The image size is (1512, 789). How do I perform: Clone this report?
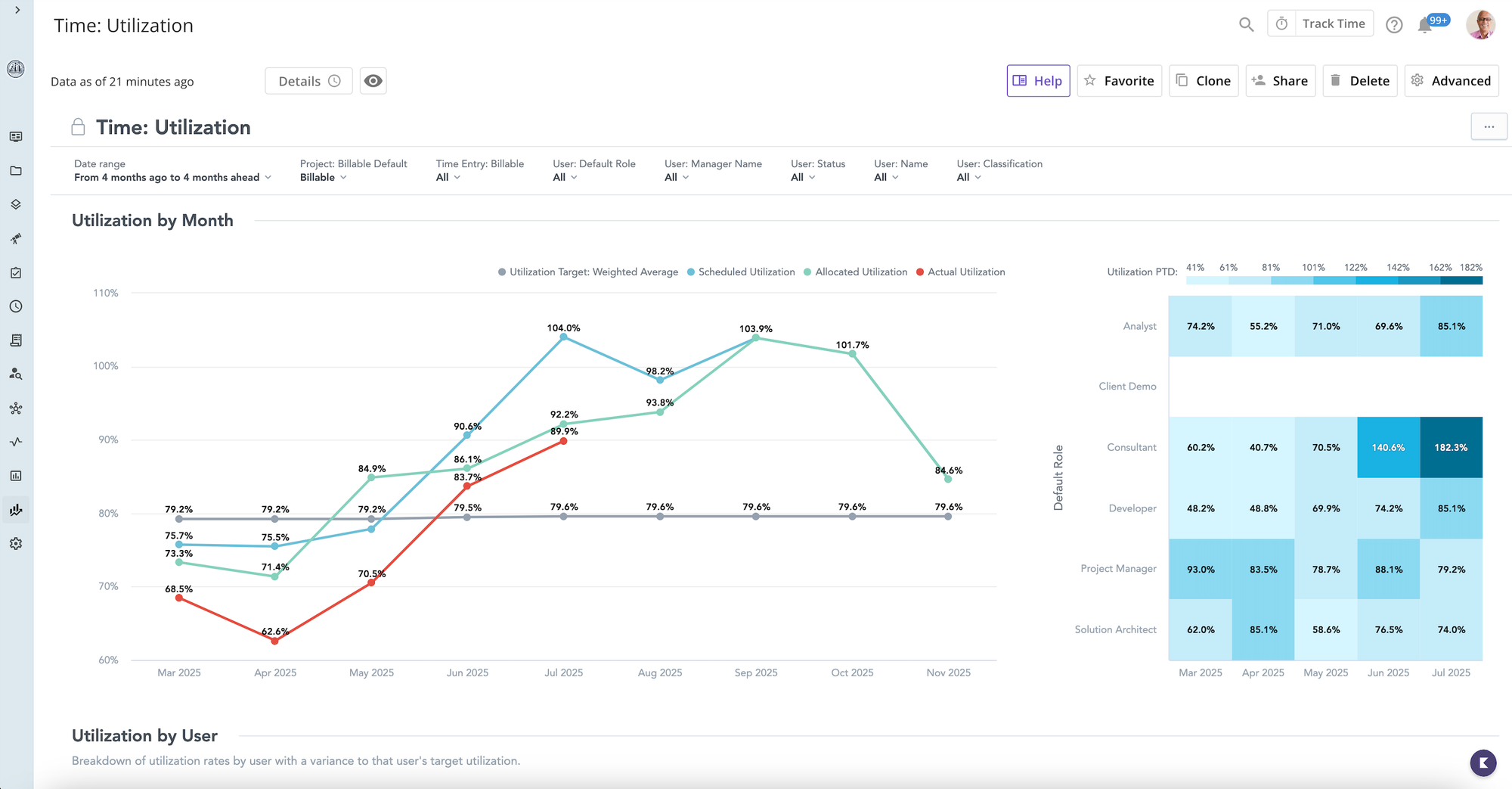pyautogui.click(x=1204, y=80)
